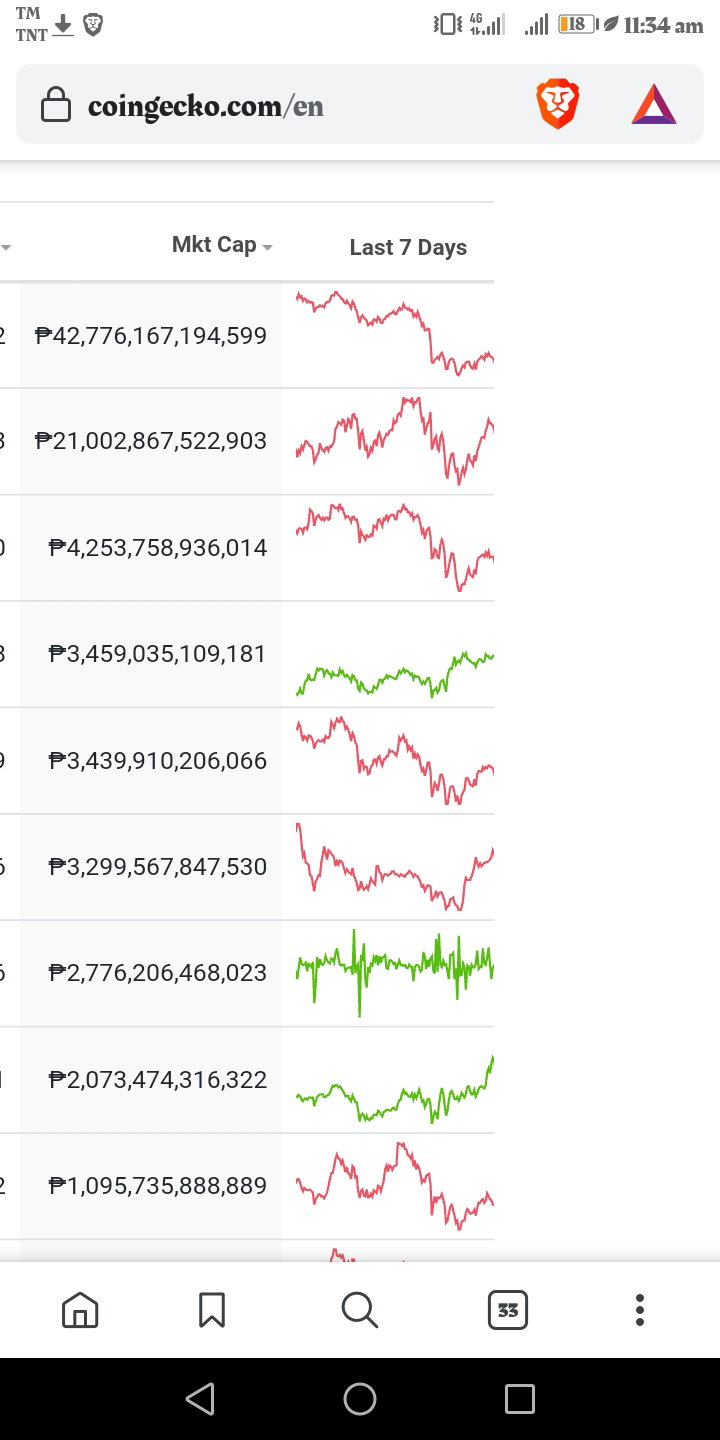The height and width of the screenshot is (1440, 720).
Task: Tap the Brave Rewards triangle icon
Action: (x=654, y=105)
